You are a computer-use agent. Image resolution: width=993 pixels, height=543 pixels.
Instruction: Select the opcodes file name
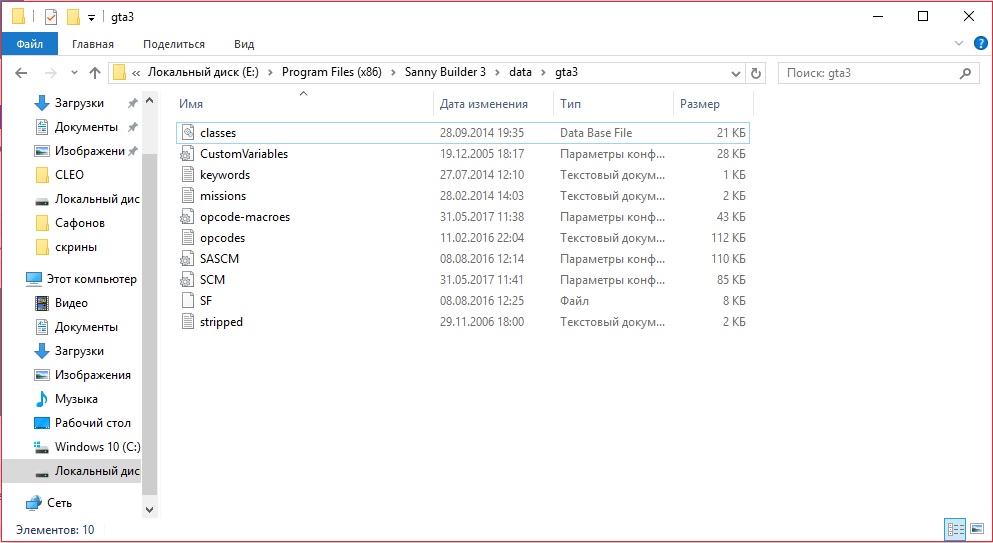[222, 238]
